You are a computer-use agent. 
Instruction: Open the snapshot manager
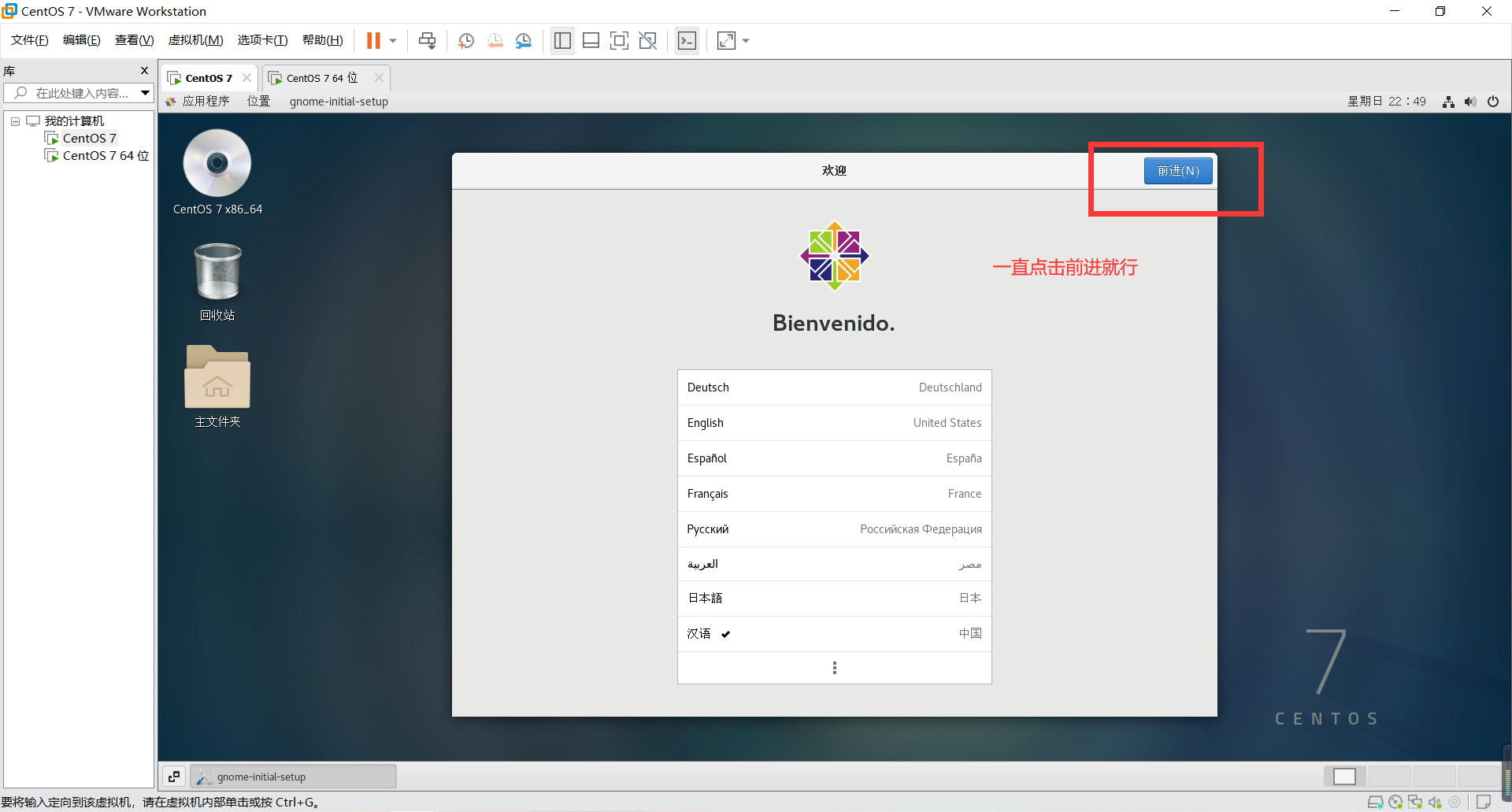(524, 41)
